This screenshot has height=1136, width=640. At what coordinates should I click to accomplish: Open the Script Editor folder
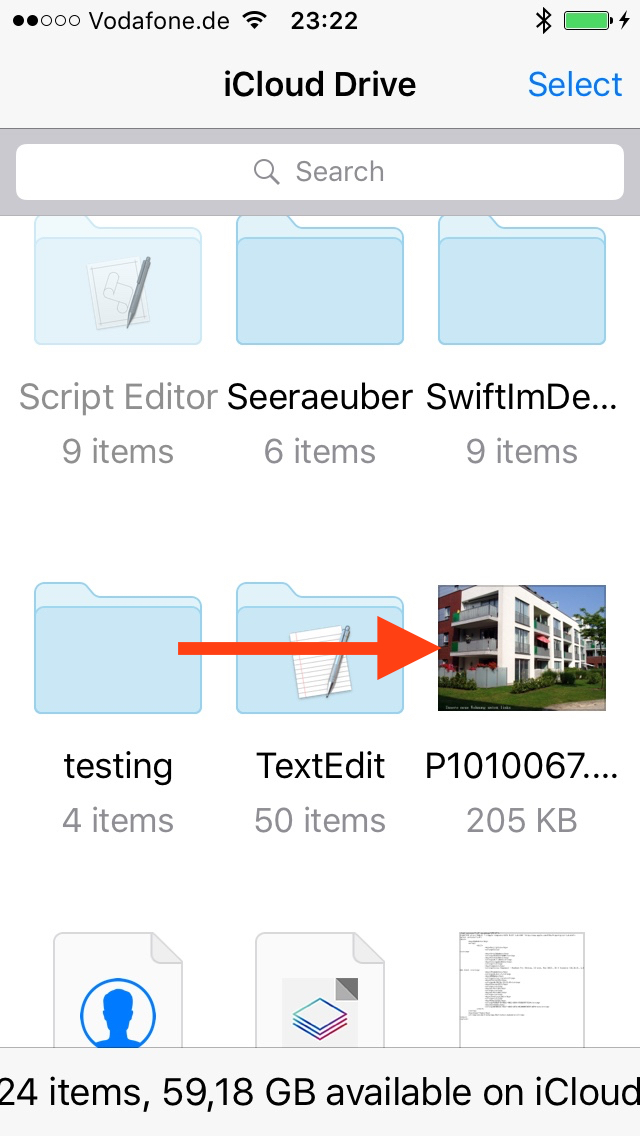pyautogui.click(x=118, y=285)
